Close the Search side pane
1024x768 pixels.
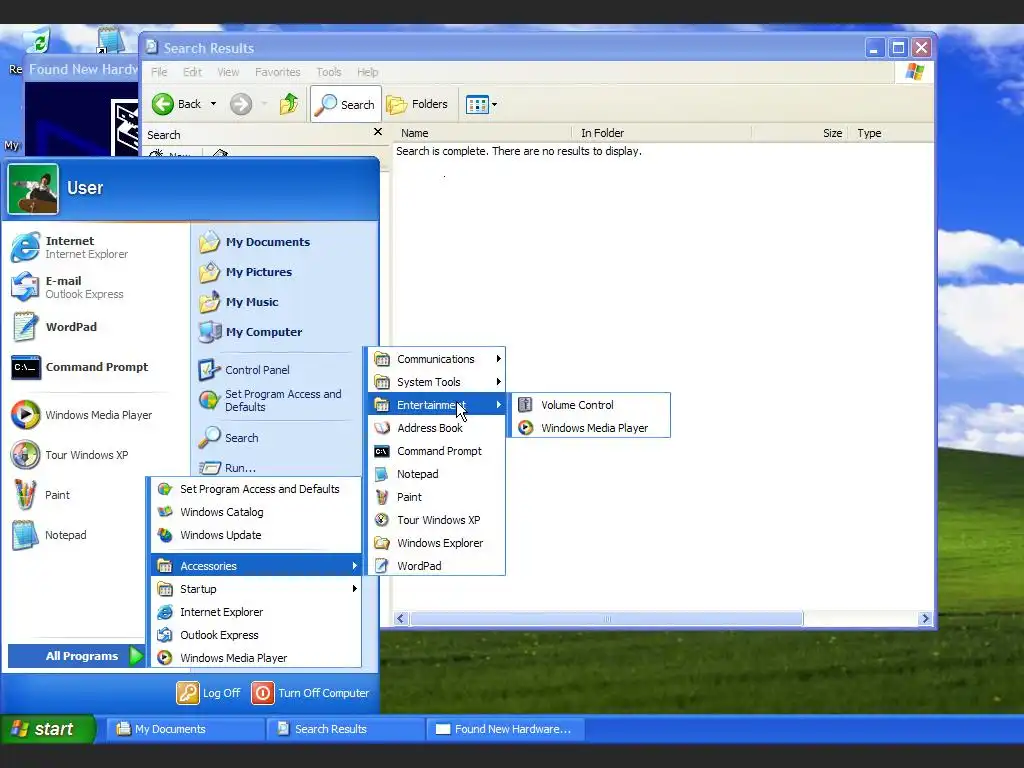click(377, 132)
